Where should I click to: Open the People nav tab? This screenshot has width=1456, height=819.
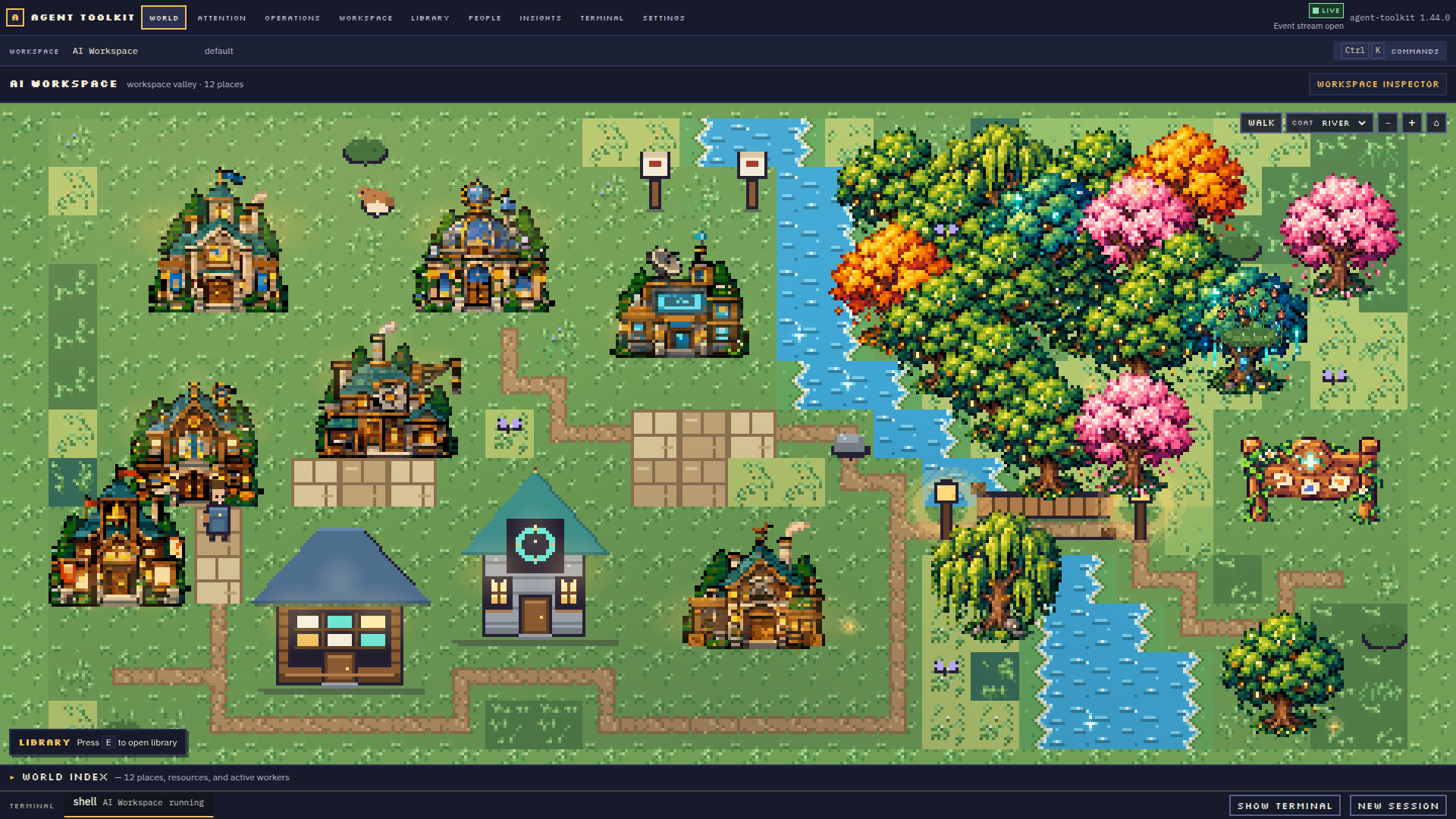point(485,17)
